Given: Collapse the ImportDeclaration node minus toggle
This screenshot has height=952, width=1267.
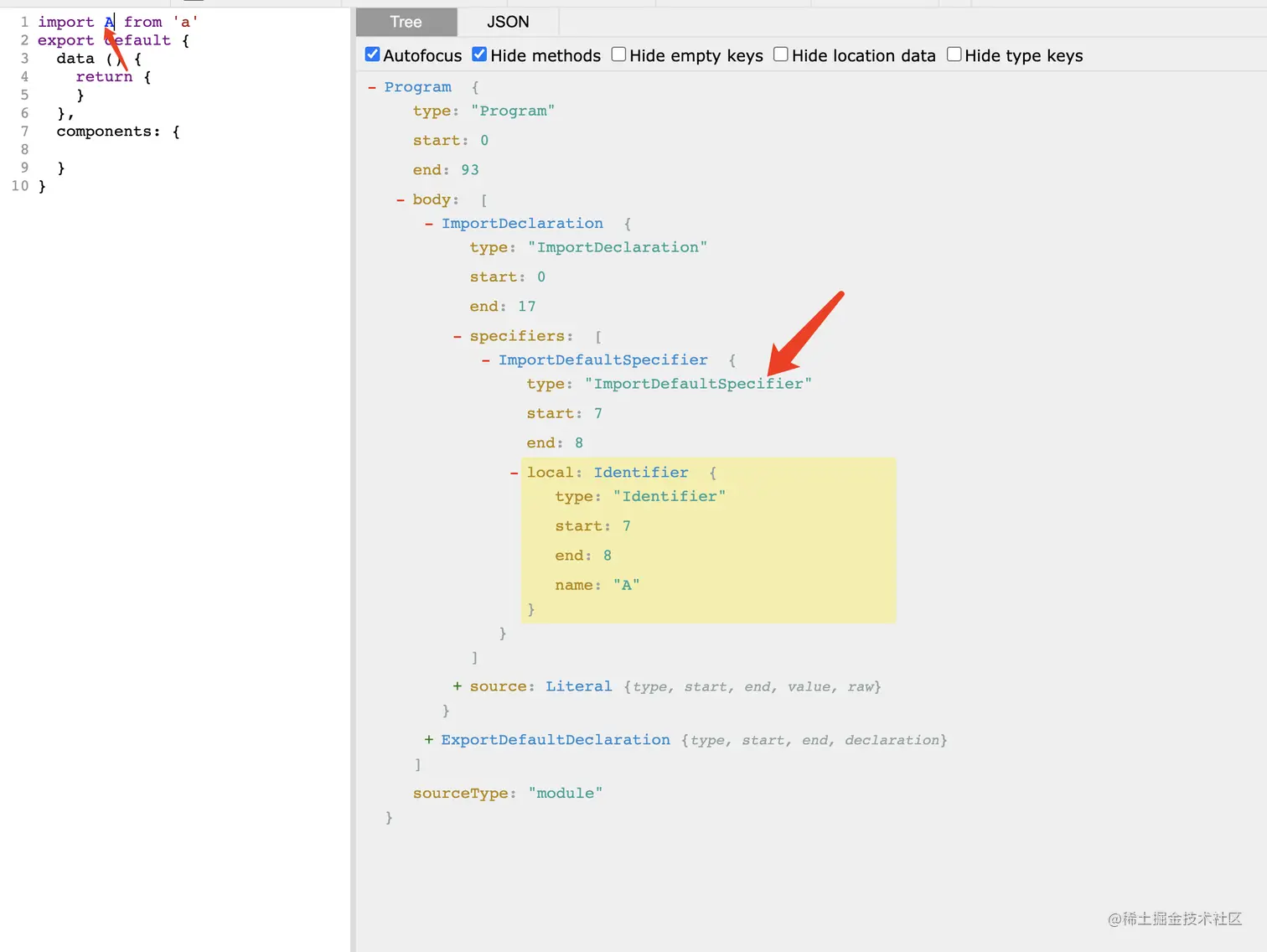Looking at the screenshot, I should click(x=429, y=224).
